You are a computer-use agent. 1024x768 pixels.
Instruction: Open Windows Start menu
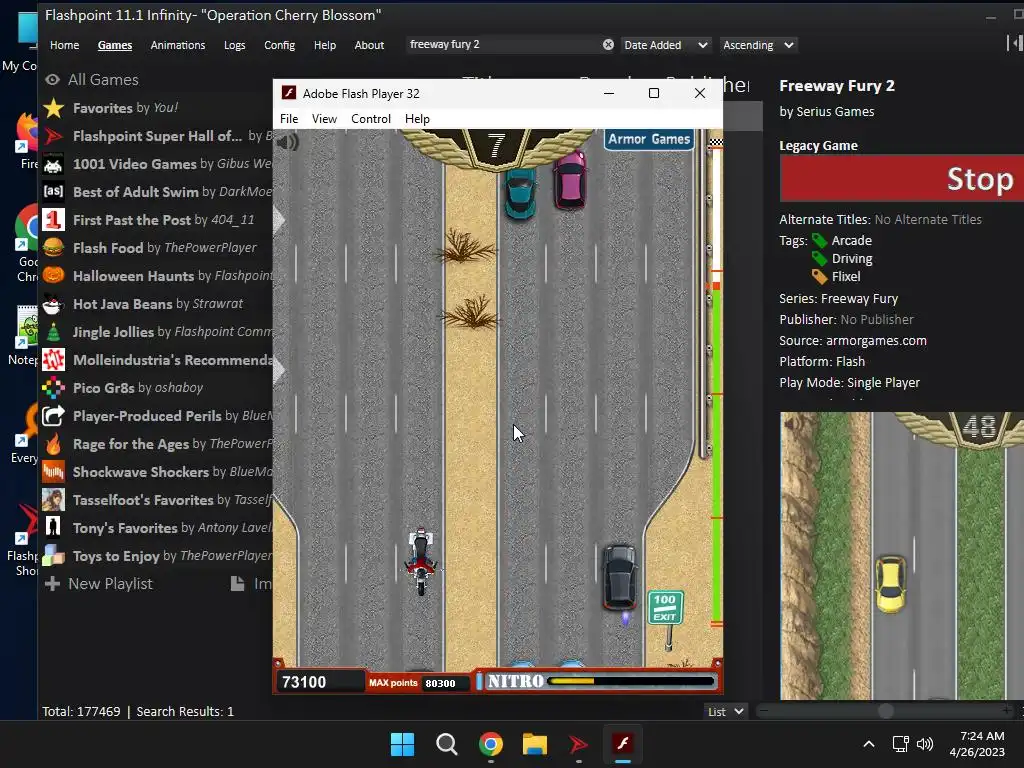coord(402,744)
